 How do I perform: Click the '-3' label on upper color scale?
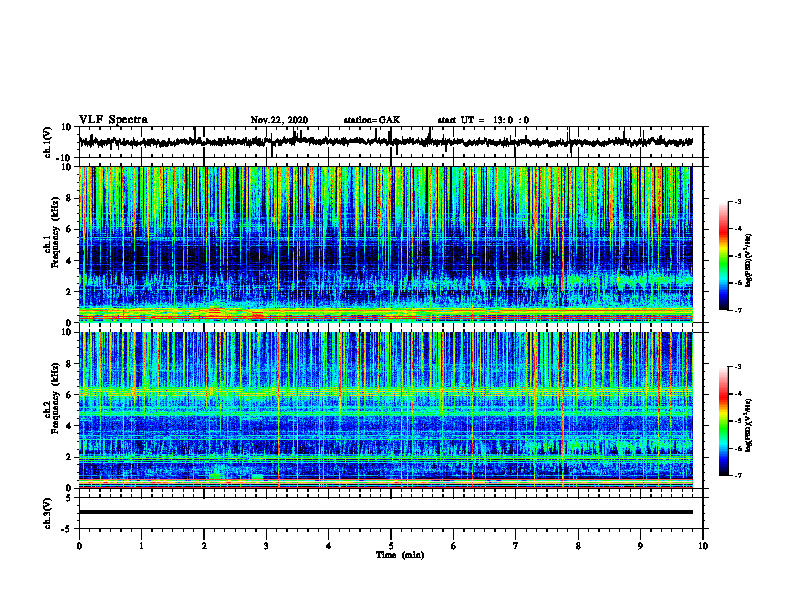pyautogui.click(x=738, y=202)
